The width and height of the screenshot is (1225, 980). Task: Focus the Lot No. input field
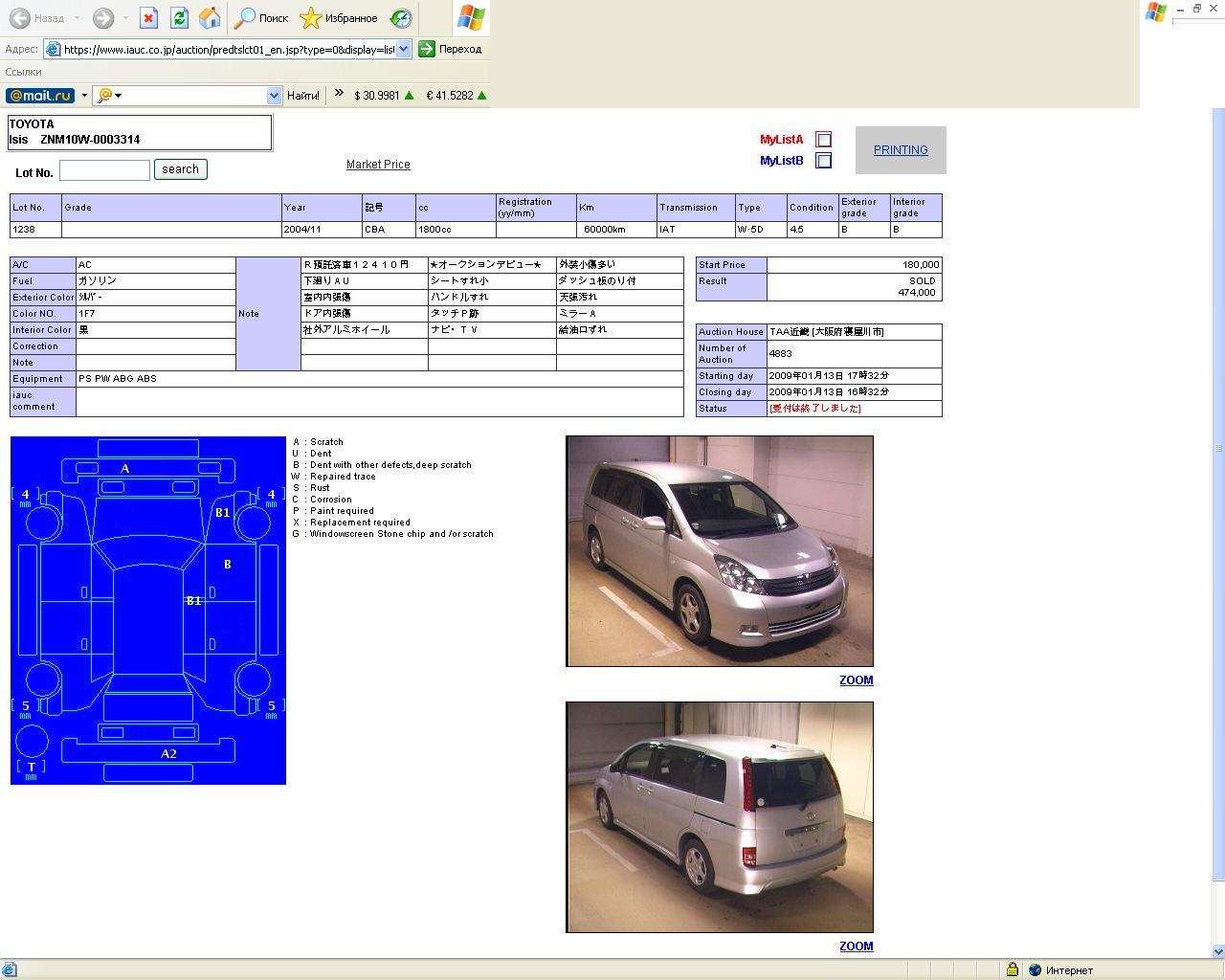[x=104, y=170]
